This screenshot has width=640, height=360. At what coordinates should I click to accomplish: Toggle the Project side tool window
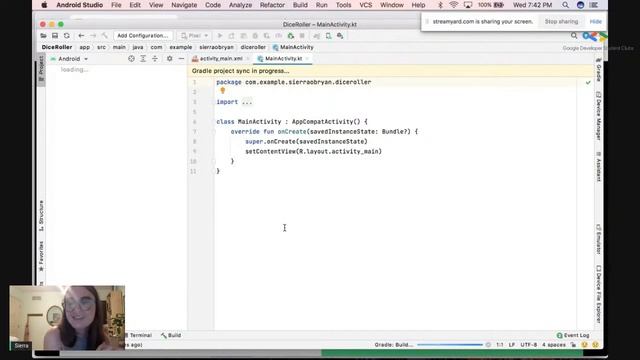[41, 68]
